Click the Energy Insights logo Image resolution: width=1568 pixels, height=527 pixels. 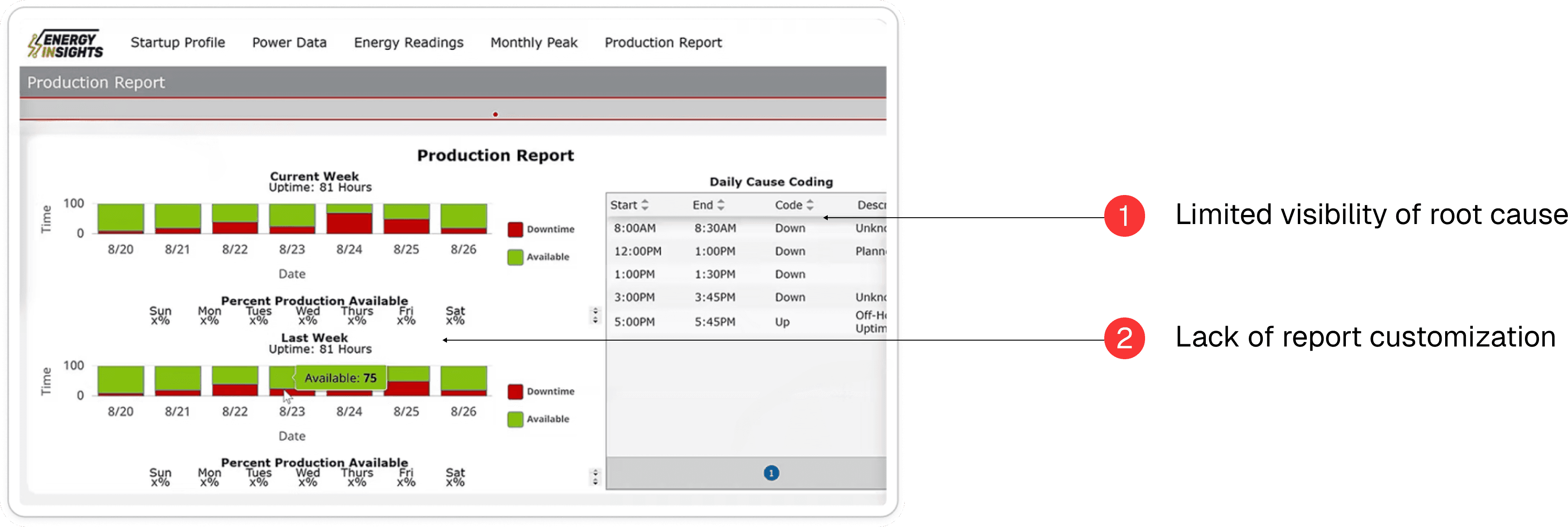point(65,44)
